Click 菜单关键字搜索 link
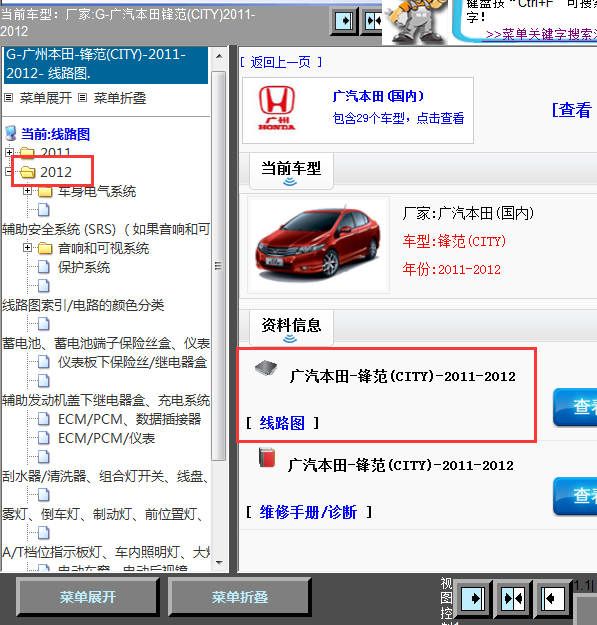Viewport: 597px width, 625px height. coord(541,35)
